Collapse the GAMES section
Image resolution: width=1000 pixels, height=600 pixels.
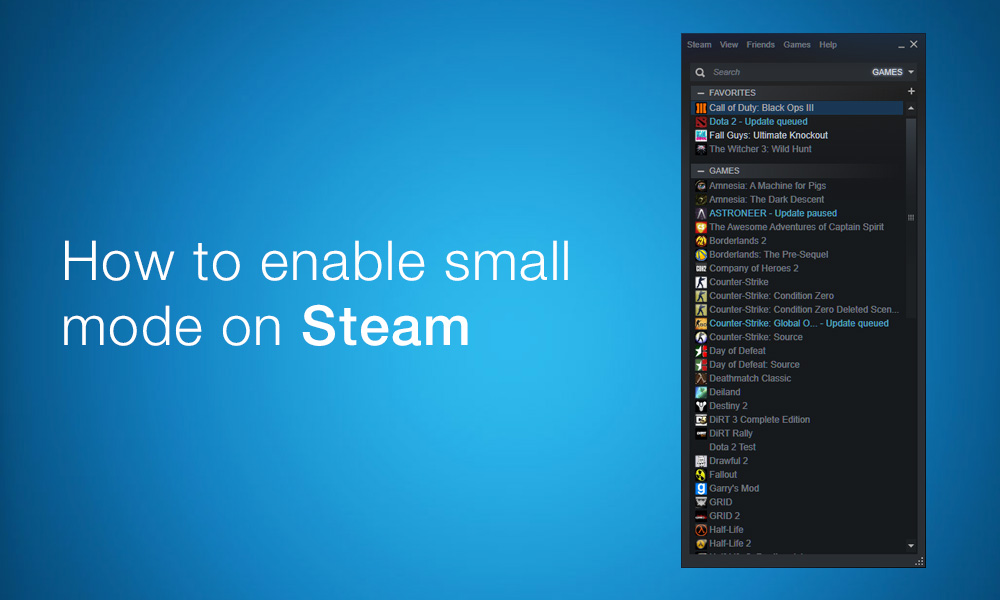coord(701,171)
